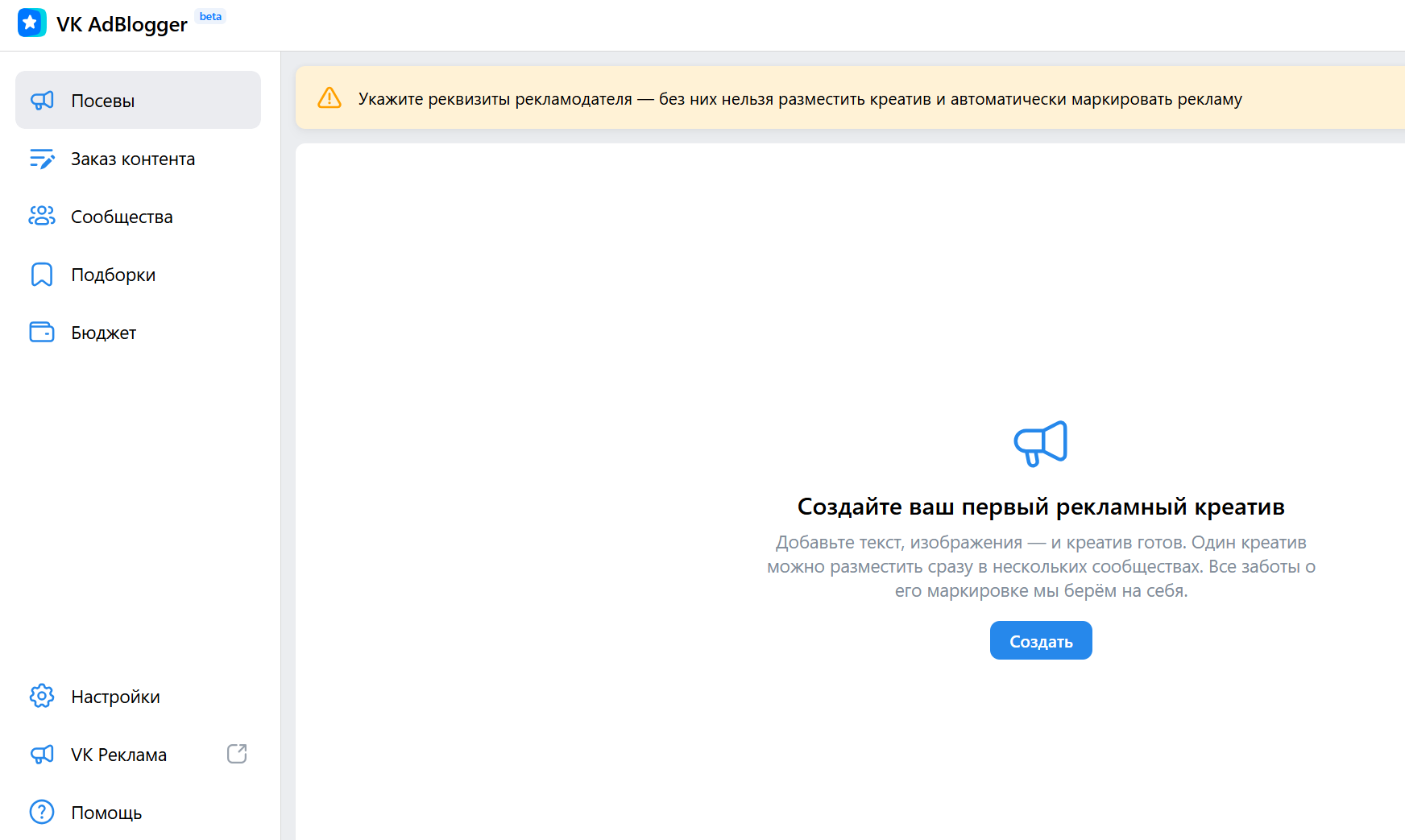Viewport: 1405px width, 840px height.
Task: Click the Заказ контента pencil icon
Action: [x=42, y=159]
